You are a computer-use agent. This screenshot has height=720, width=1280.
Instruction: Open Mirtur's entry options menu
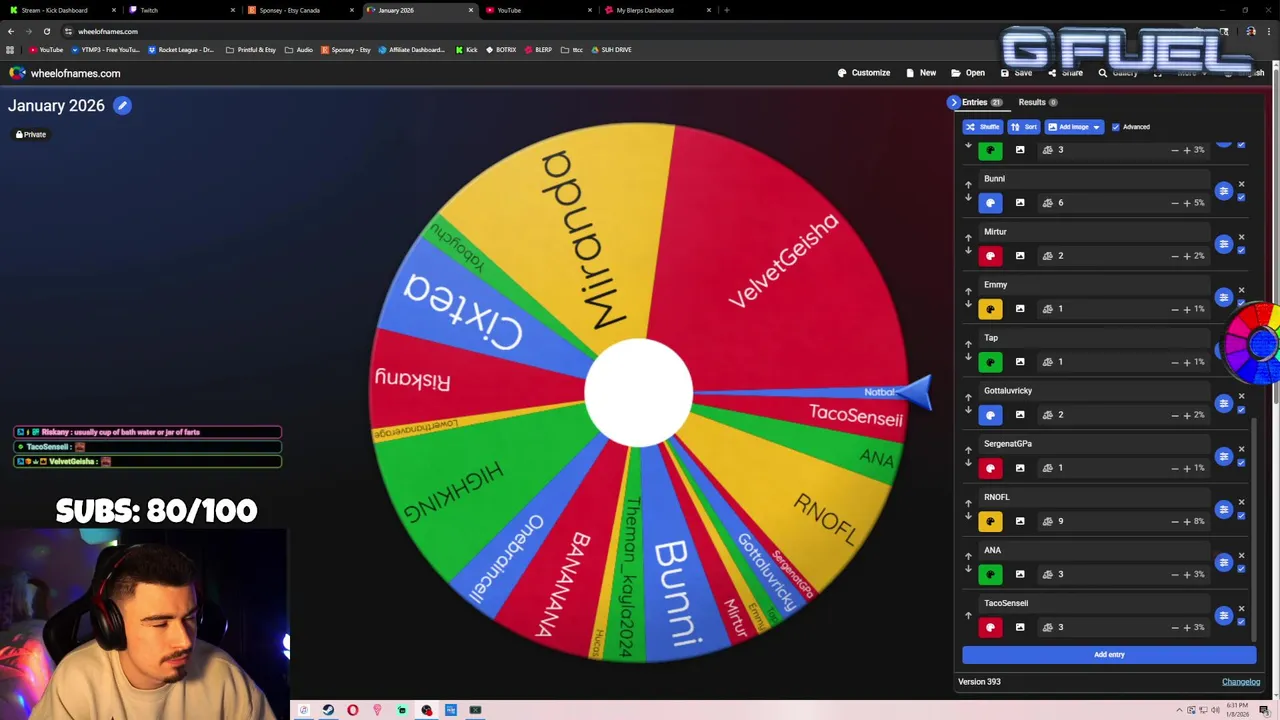(1223, 244)
